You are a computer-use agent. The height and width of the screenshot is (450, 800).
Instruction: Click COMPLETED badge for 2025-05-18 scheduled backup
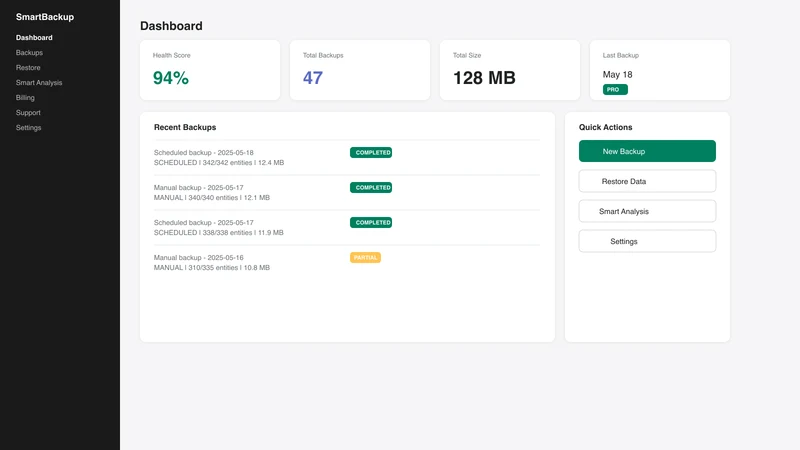pyautogui.click(x=371, y=153)
